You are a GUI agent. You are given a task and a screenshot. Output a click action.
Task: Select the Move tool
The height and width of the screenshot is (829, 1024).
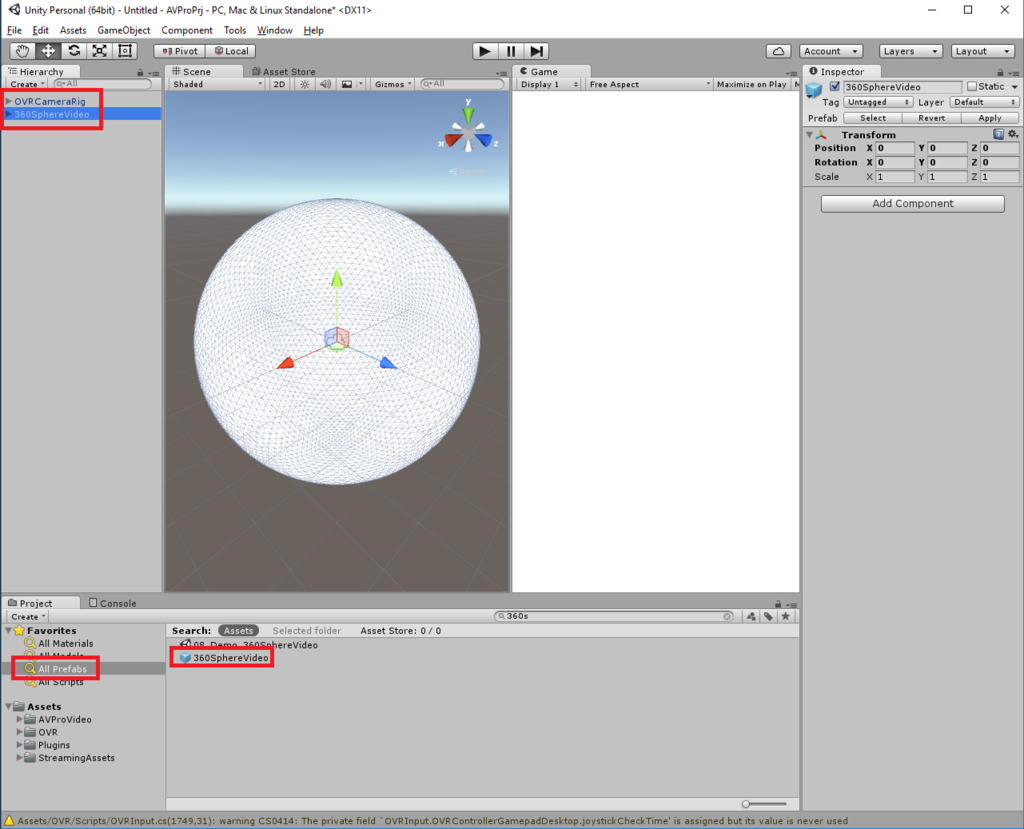point(48,51)
